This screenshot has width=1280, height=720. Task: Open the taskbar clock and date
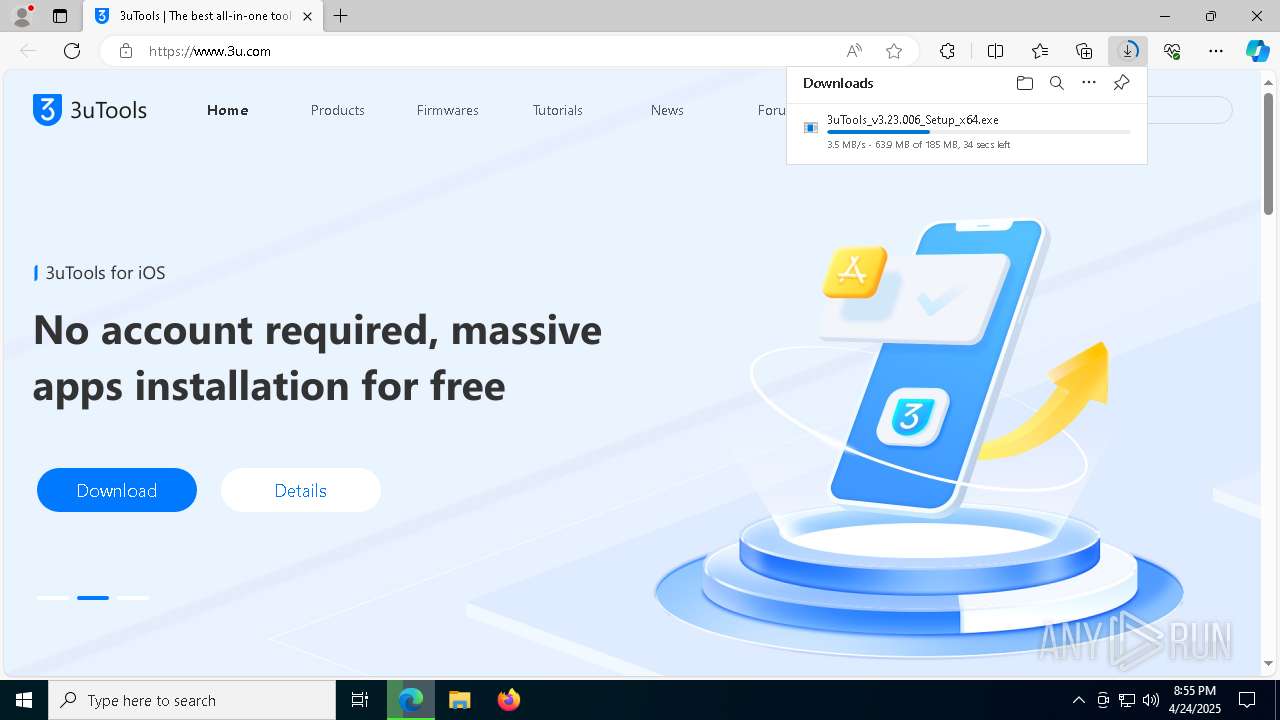click(x=1195, y=700)
